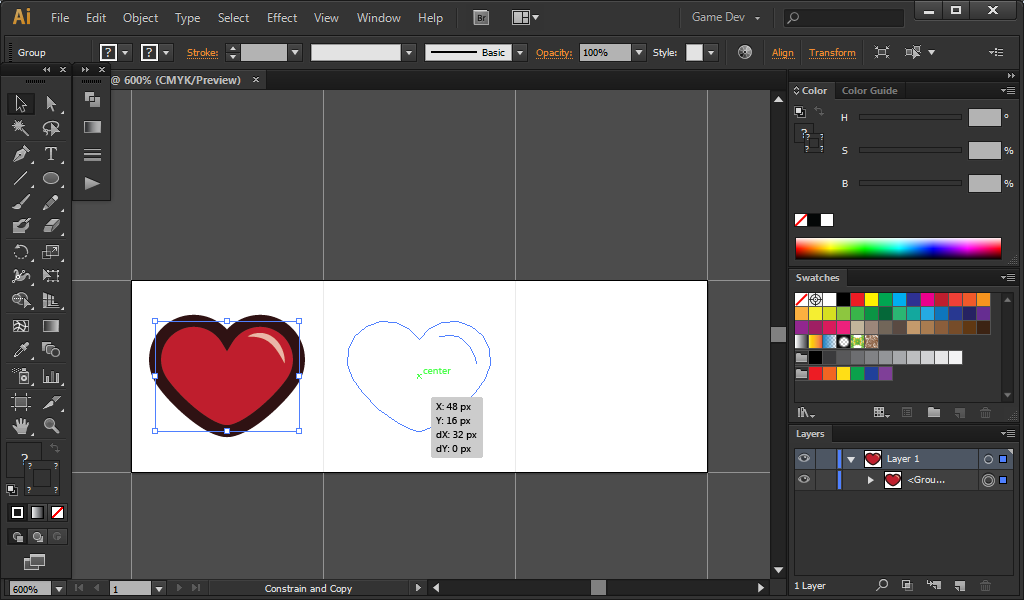This screenshot has height=600, width=1024.
Task: Toggle visibility of the Group sublayer
Action: click(x=804, y=480)
